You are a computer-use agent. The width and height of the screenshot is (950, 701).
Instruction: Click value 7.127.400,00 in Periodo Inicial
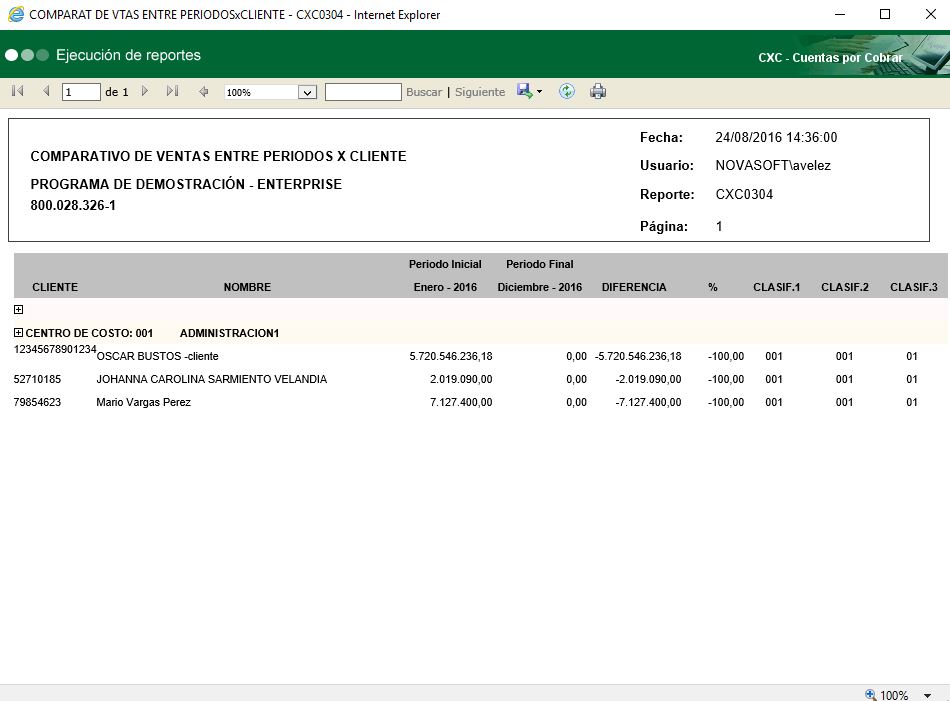(x=461, y=402)
